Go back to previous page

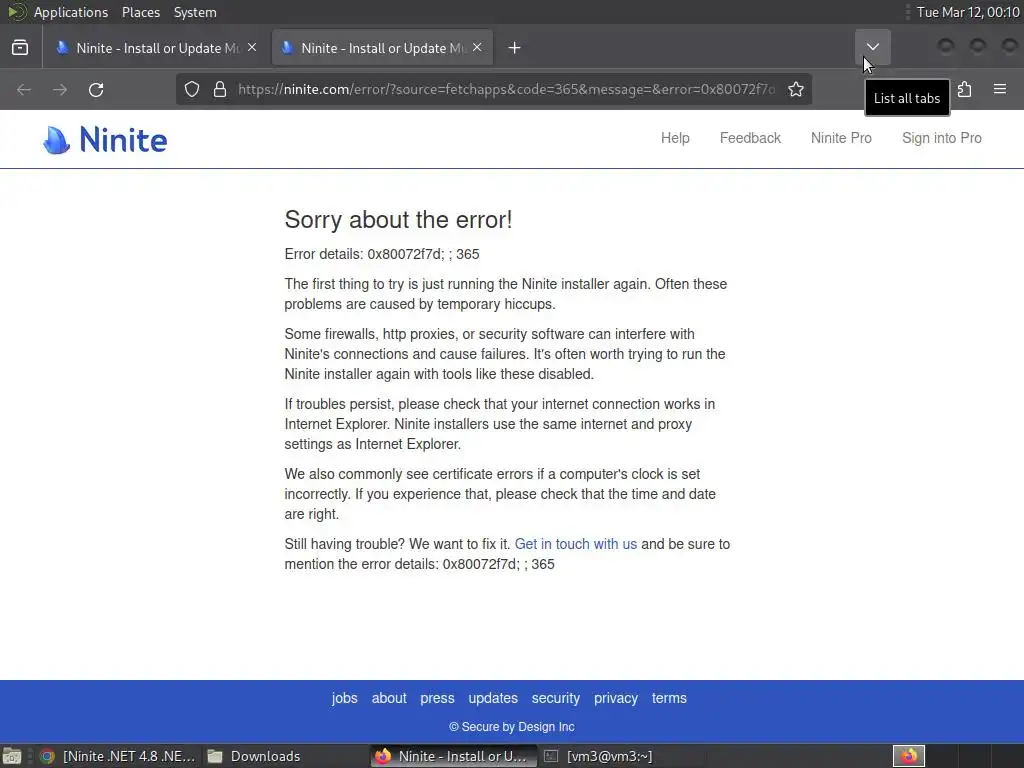tap(24, 89)
